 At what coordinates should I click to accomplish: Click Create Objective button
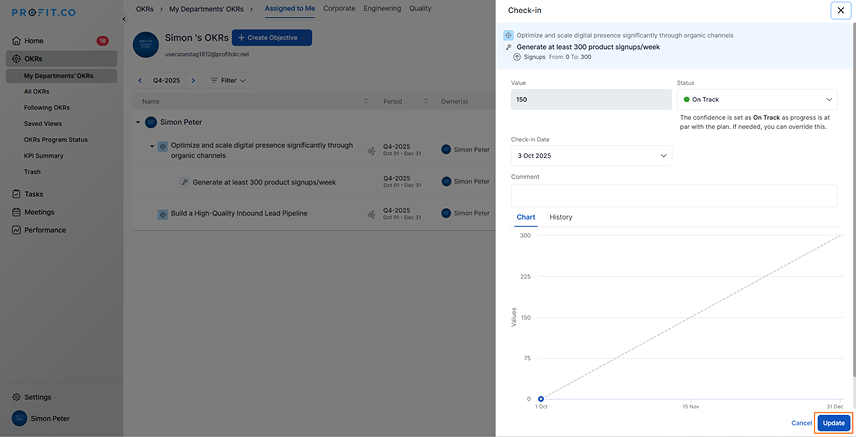272,38
